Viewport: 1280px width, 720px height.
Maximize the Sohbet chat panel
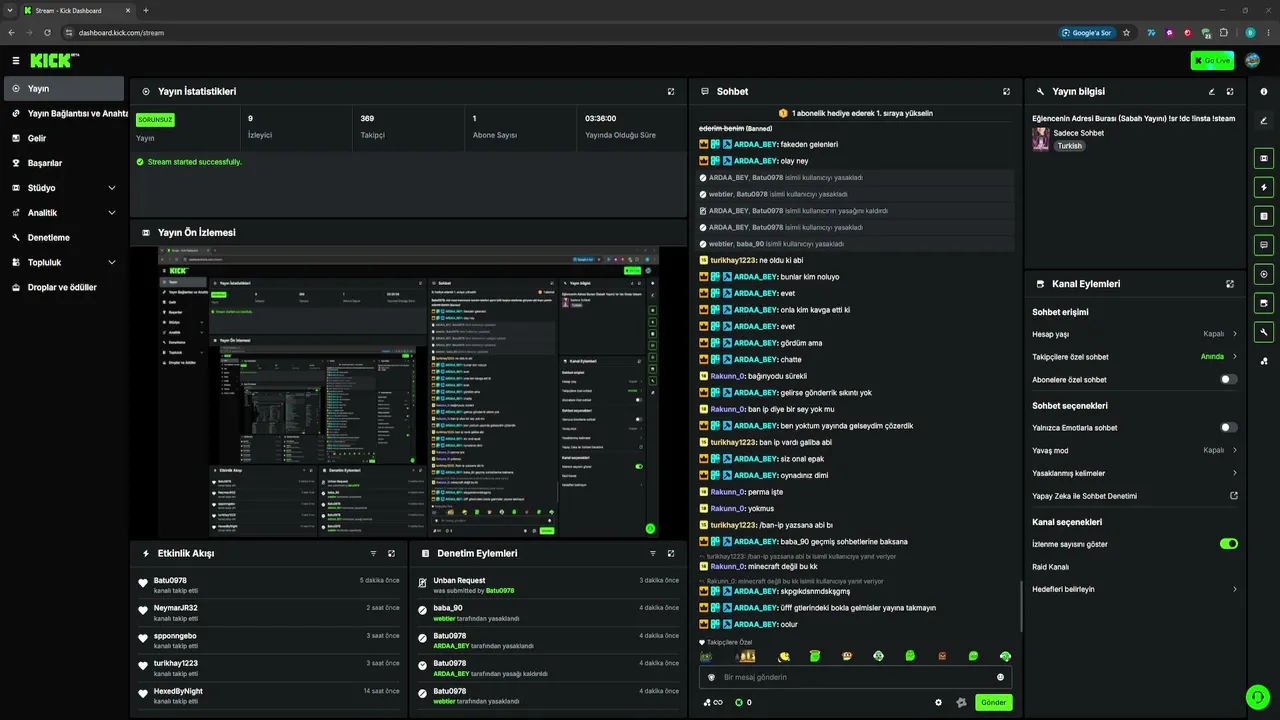(x=1006, y=91)
